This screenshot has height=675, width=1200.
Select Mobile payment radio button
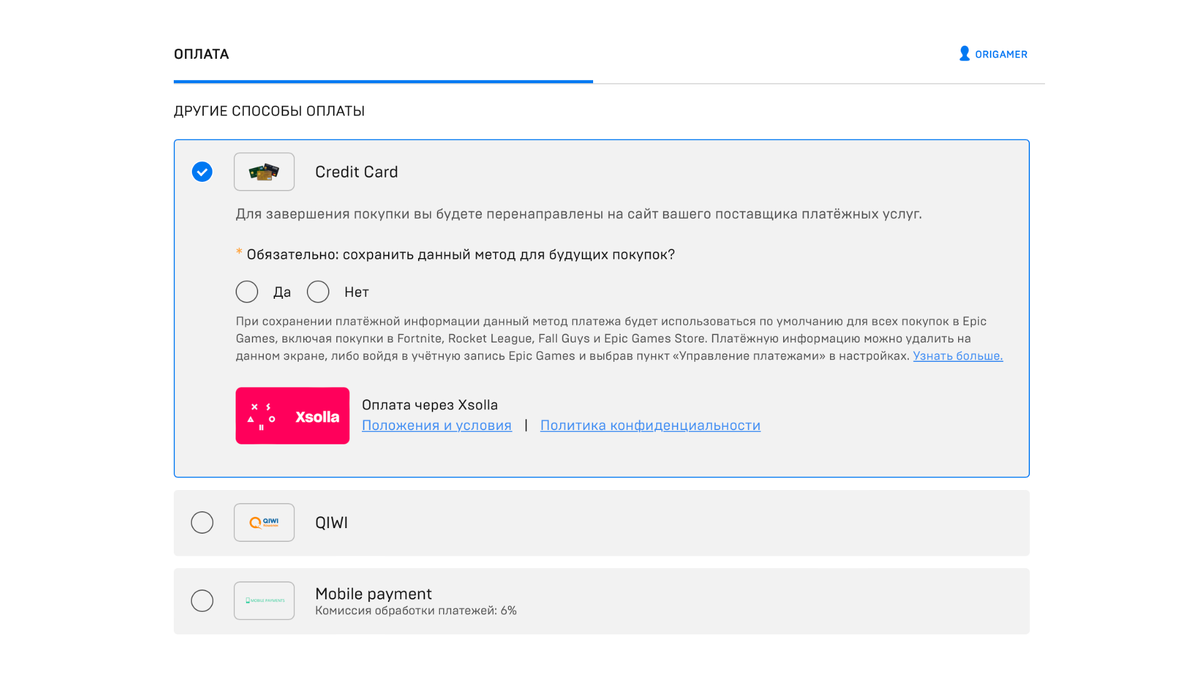pos(202,600)
